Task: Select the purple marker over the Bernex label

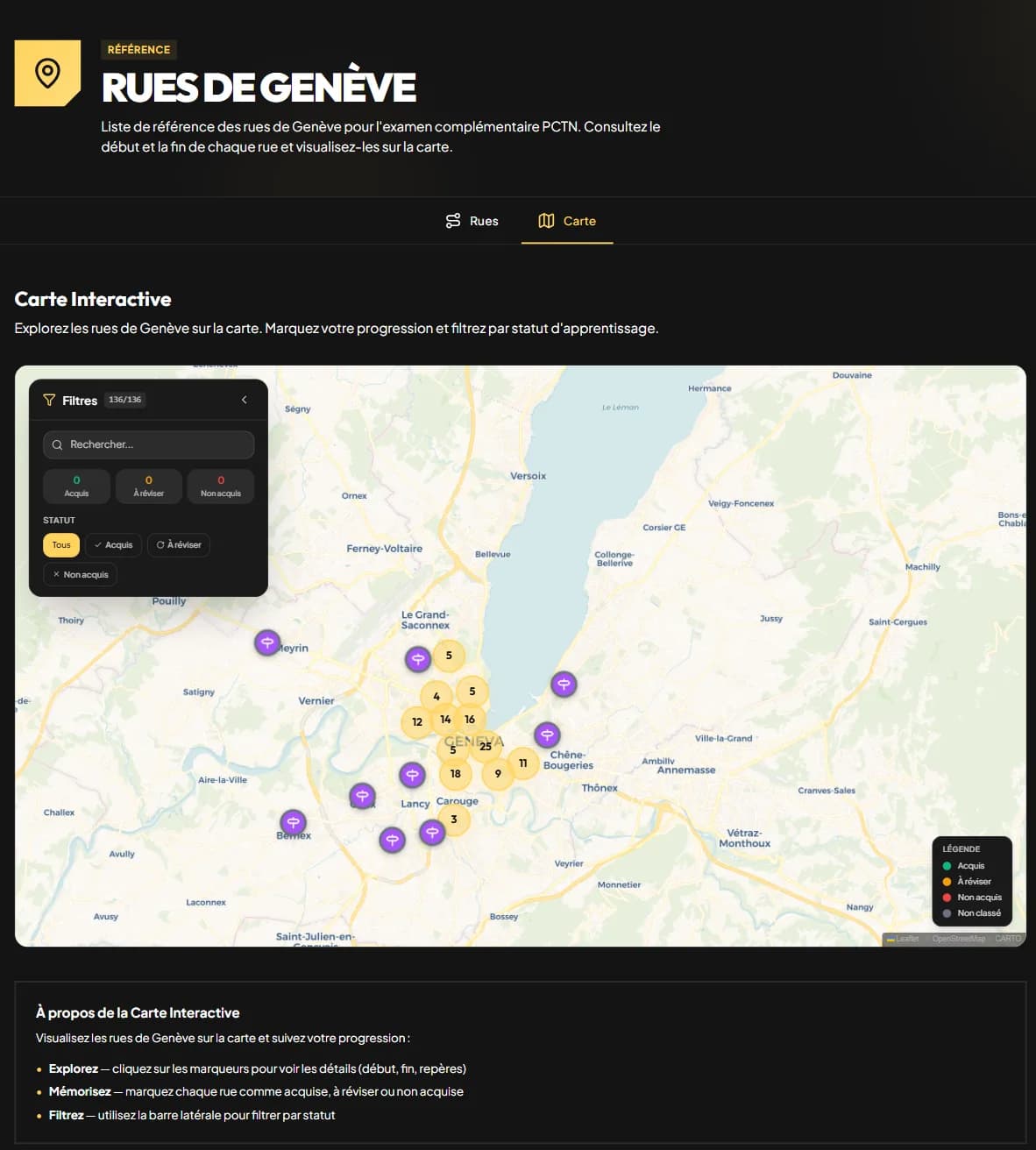Action: point(293,822)
